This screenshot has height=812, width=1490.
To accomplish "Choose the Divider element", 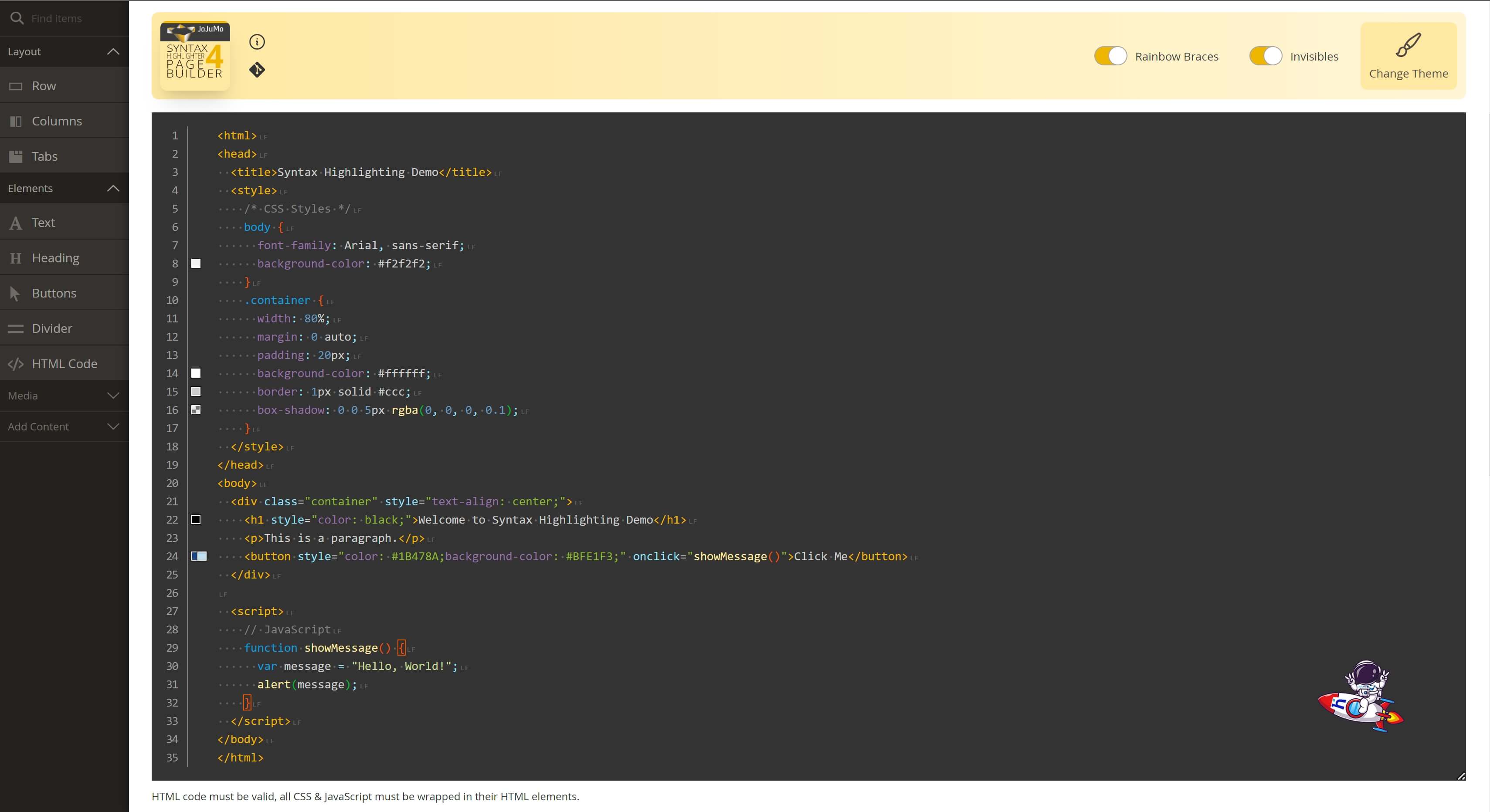I will coord(52,328).
